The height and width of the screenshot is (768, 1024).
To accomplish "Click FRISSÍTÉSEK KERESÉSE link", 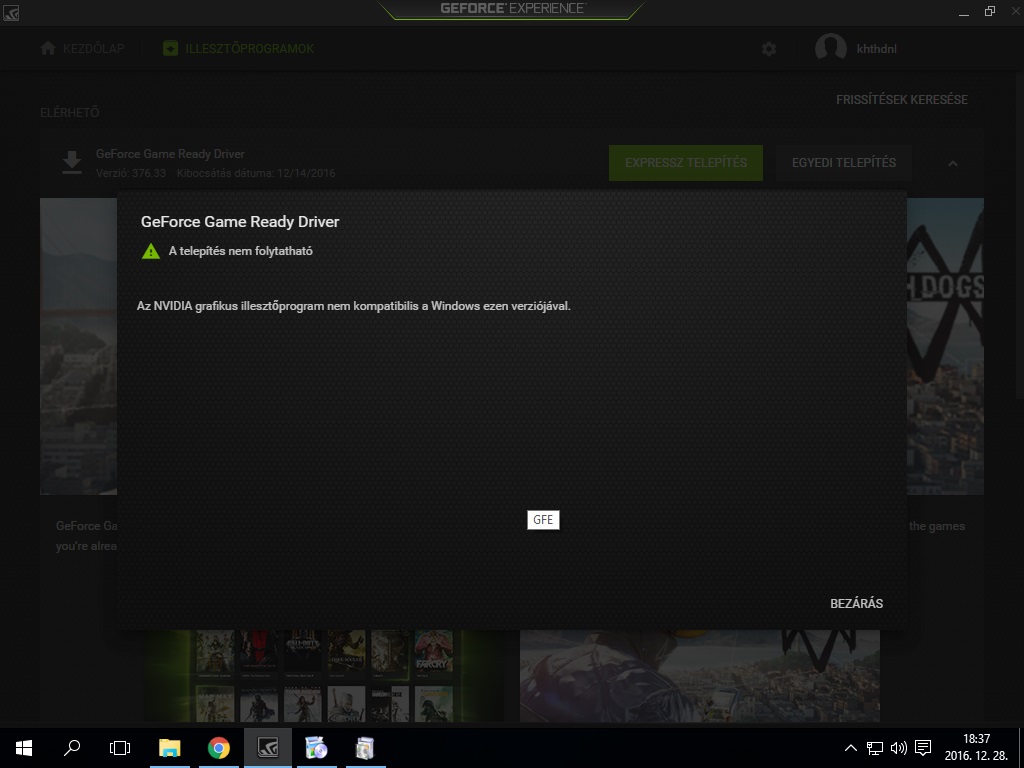I will [x=902, y=100].
